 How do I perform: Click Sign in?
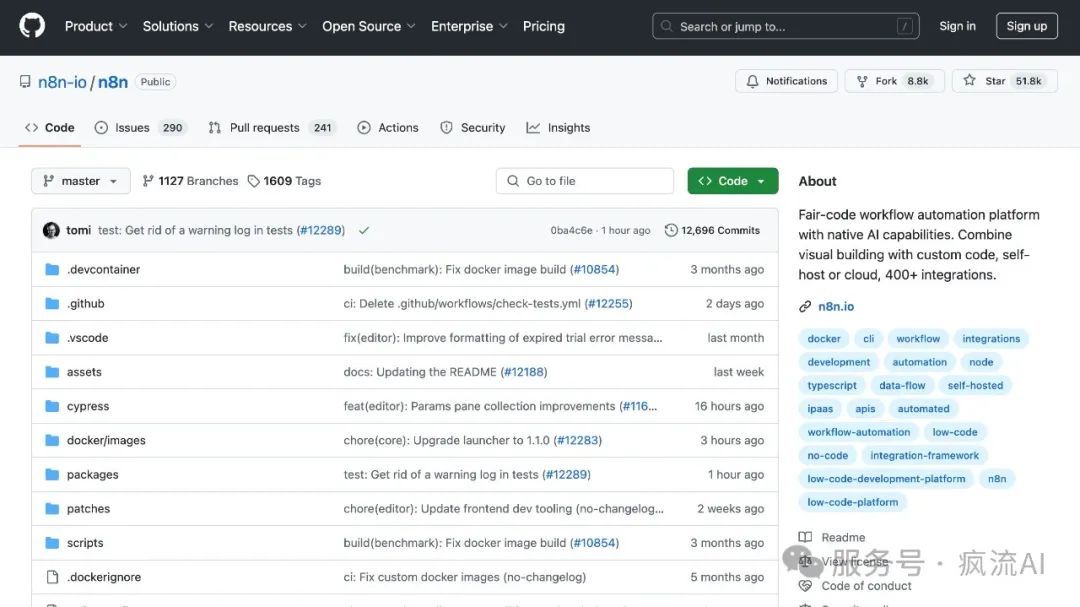(957, 26)
